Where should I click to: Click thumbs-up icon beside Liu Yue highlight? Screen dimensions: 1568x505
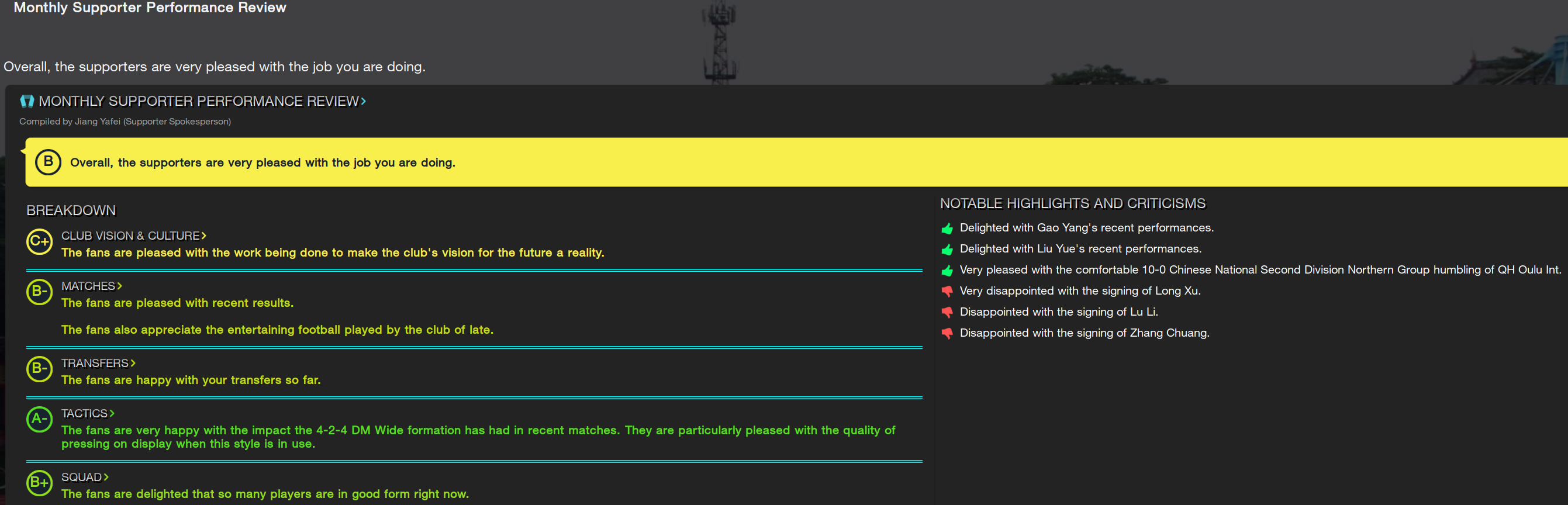pos(947,250)
